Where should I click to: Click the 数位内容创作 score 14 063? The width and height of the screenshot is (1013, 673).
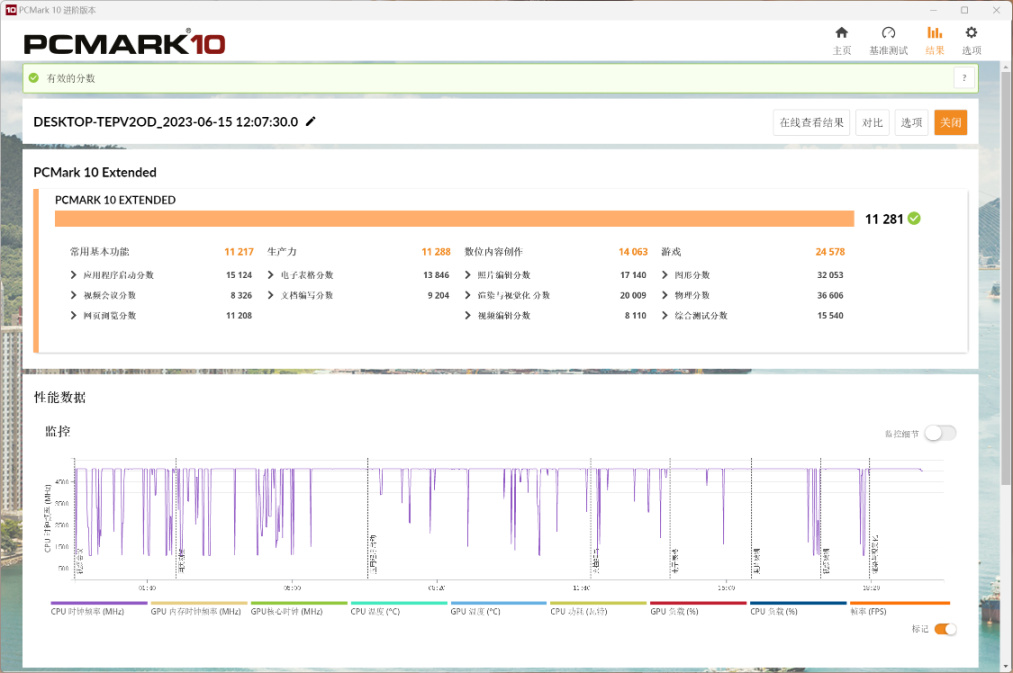click(x=633, y=252)
